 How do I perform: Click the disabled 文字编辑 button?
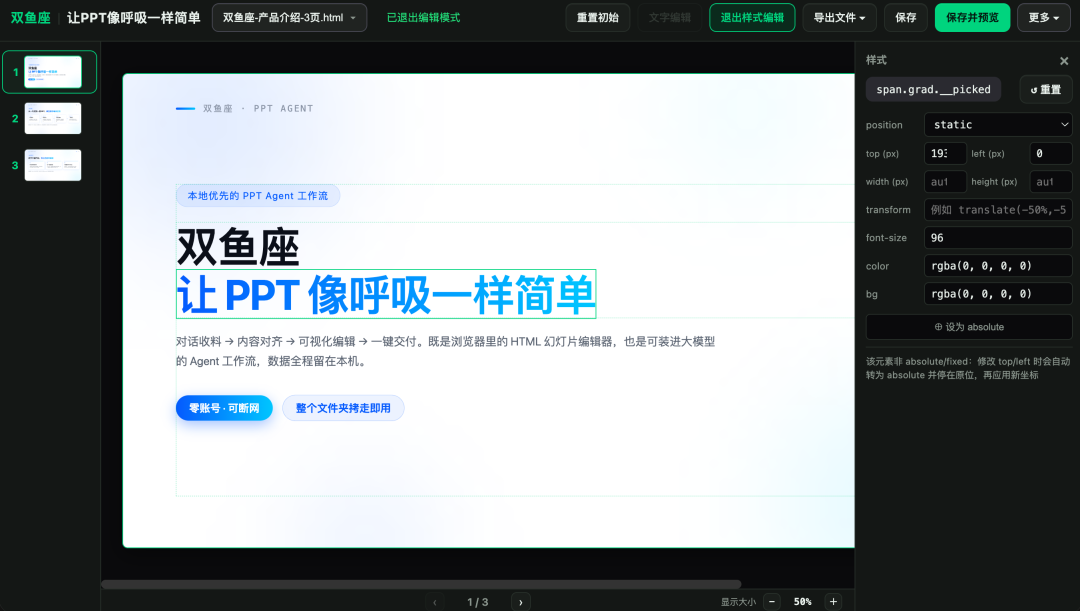[x=669, y=18]
